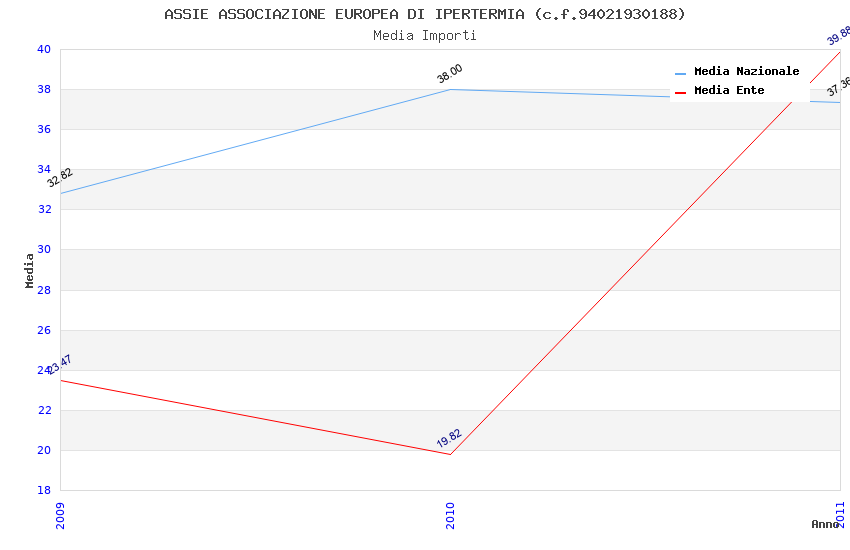Click the vertical Media y-axis title

(x=30, y=270)
